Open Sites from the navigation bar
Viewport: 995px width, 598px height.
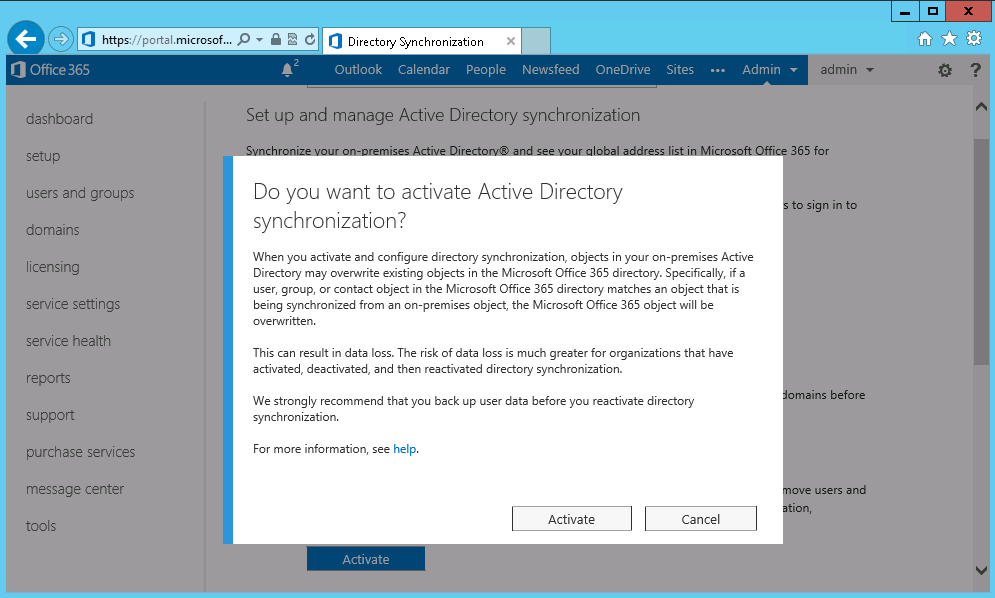680,70
